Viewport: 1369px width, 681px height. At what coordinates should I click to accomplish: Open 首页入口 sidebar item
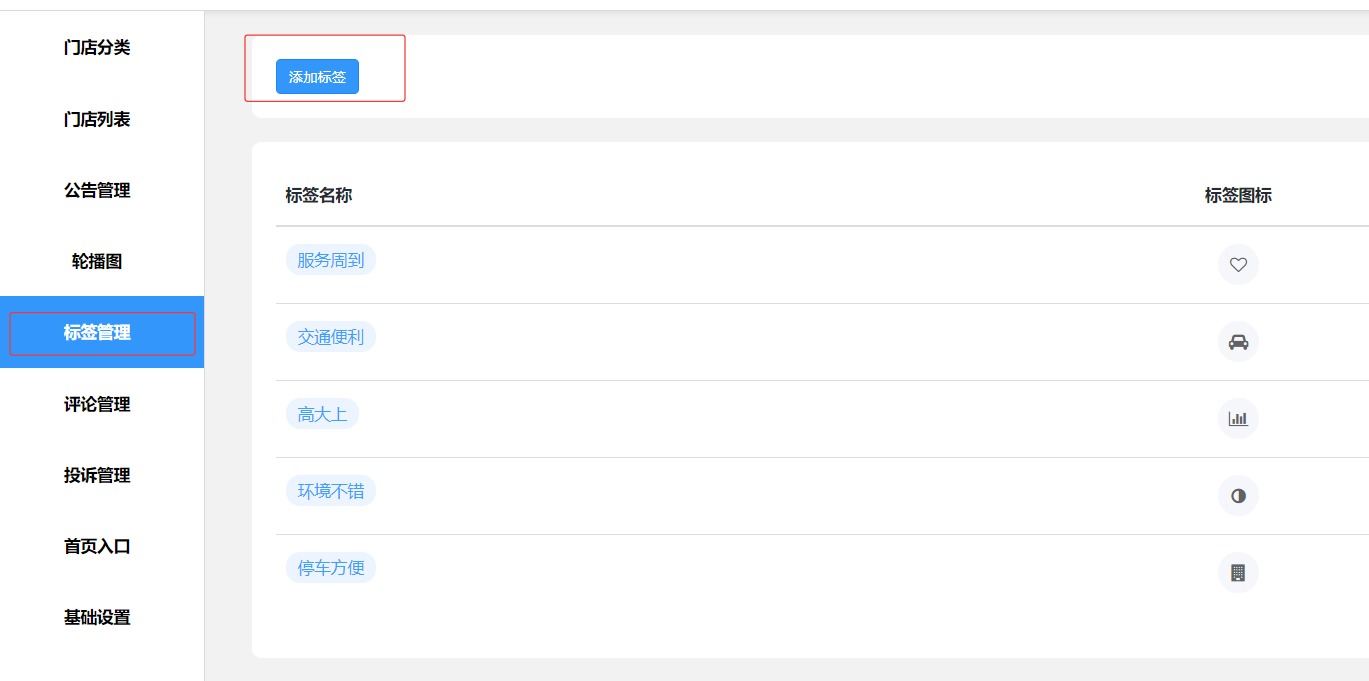tap(97, 546)
